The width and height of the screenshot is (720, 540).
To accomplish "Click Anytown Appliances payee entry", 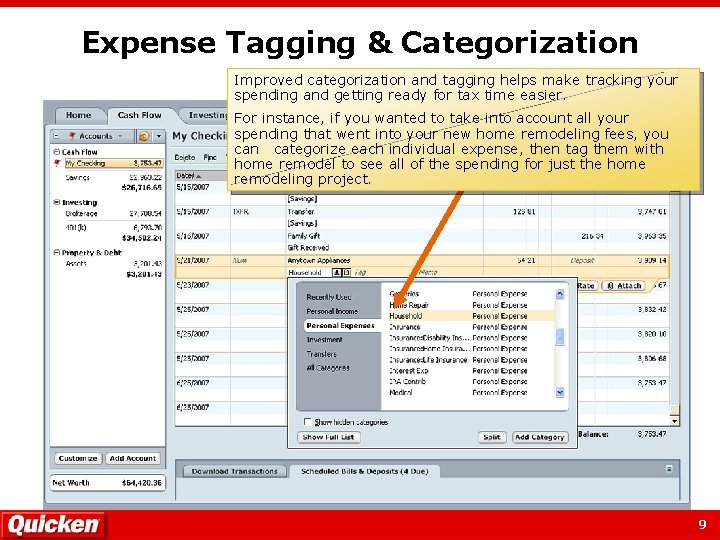I will pyautogui.click(x=319, y=260).
